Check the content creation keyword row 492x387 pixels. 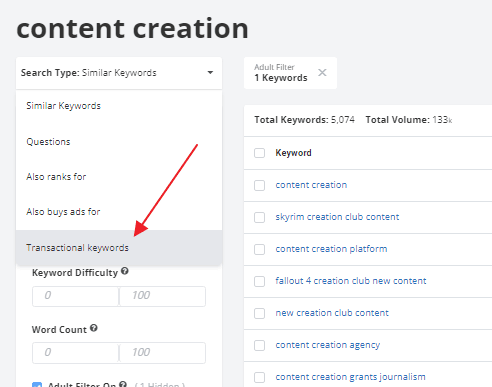[x=259, y=185]
